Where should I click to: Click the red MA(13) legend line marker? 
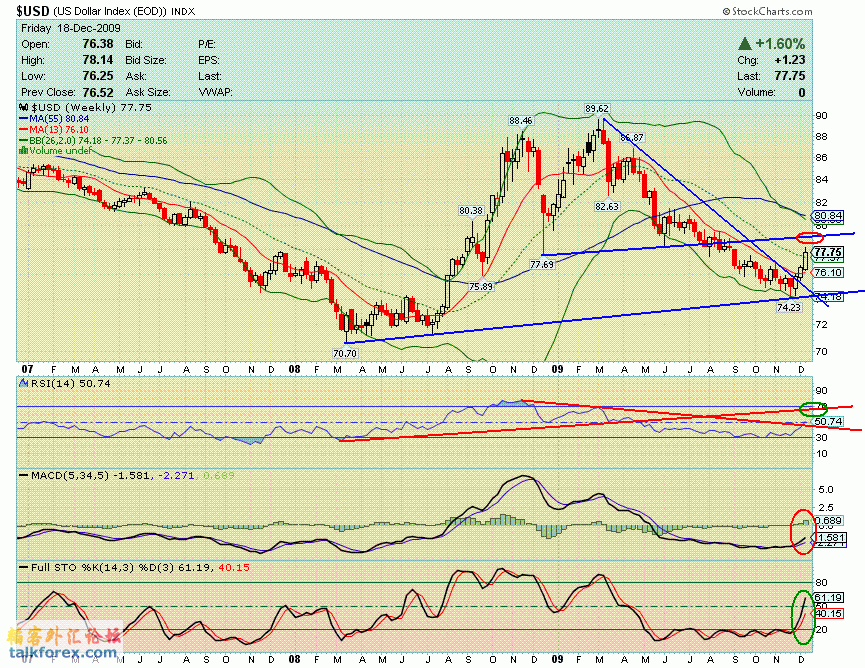tap(24, 130)
